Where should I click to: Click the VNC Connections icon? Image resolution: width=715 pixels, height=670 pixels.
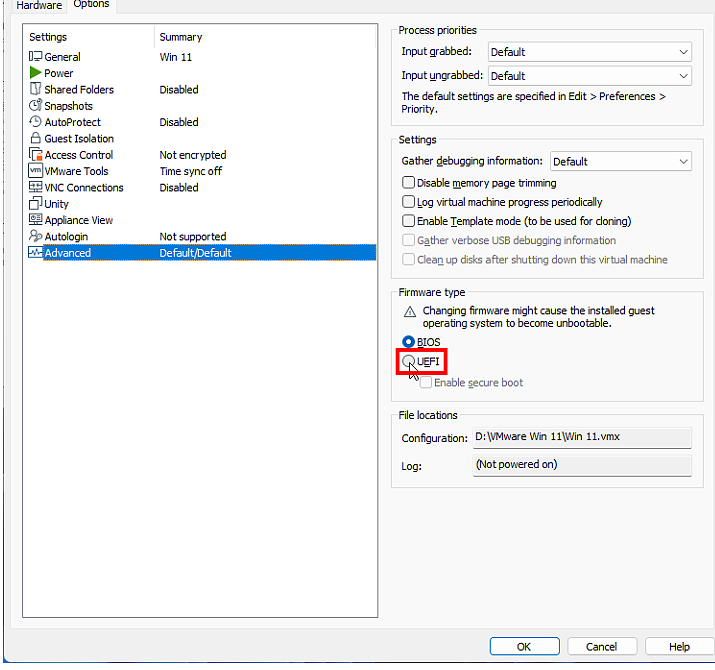[35, 187]
